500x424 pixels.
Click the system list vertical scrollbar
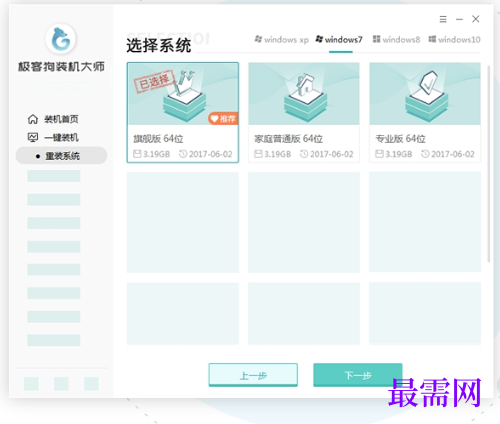coord(489,164)
